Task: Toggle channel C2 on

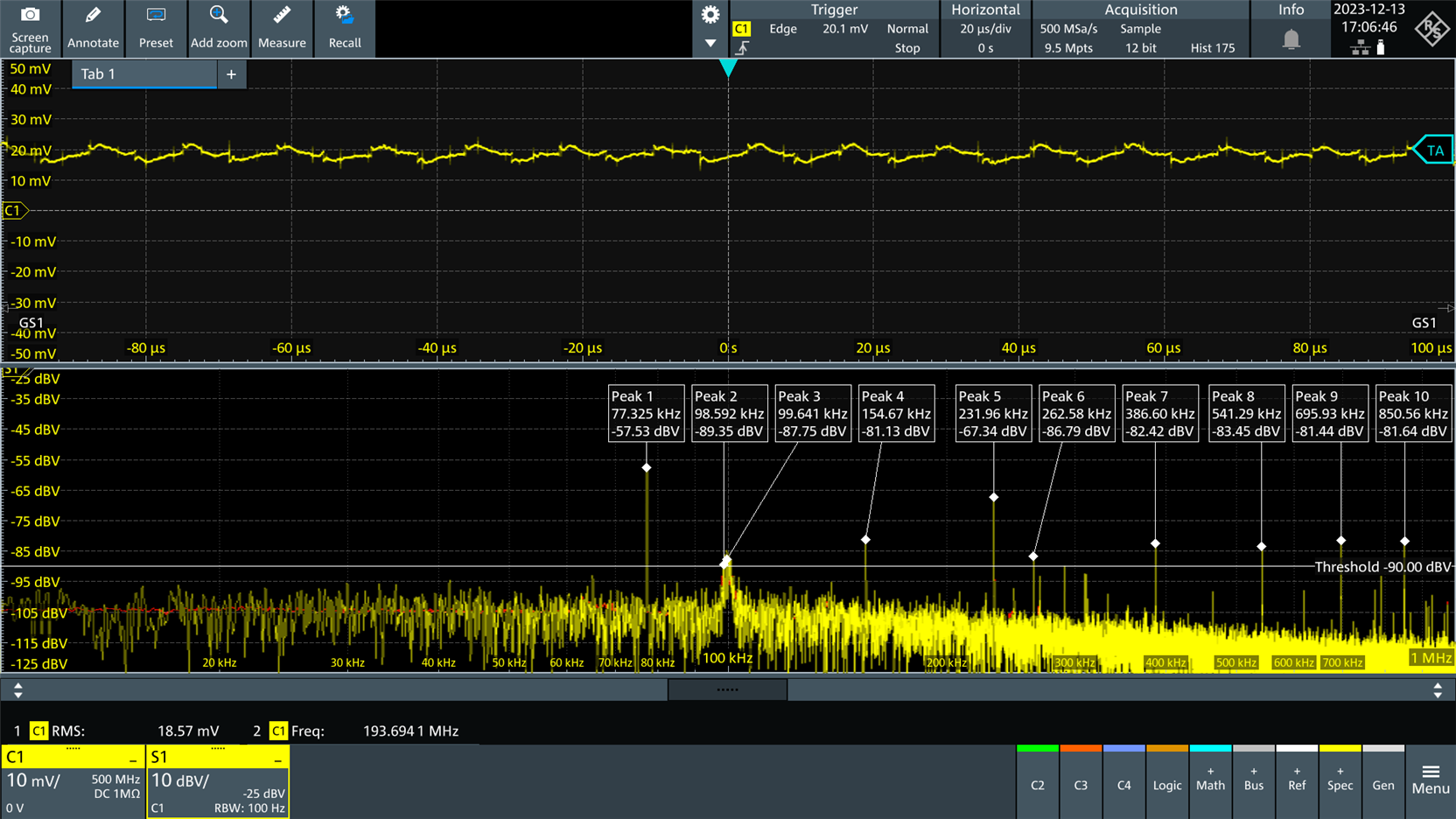Action: (x=1038, y=784)
